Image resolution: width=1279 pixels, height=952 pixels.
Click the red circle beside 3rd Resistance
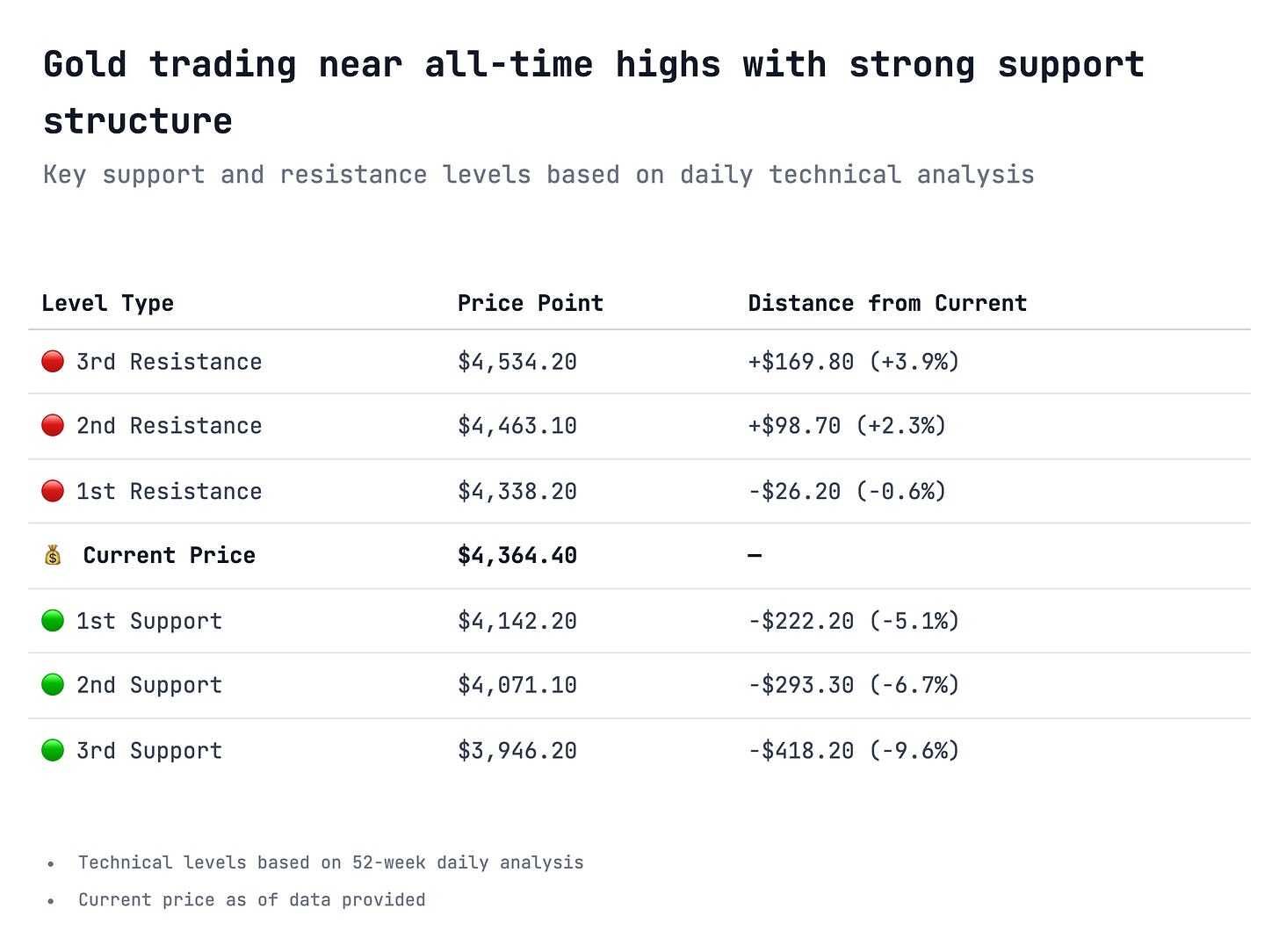pyautogui.click(x=53, y=361)
